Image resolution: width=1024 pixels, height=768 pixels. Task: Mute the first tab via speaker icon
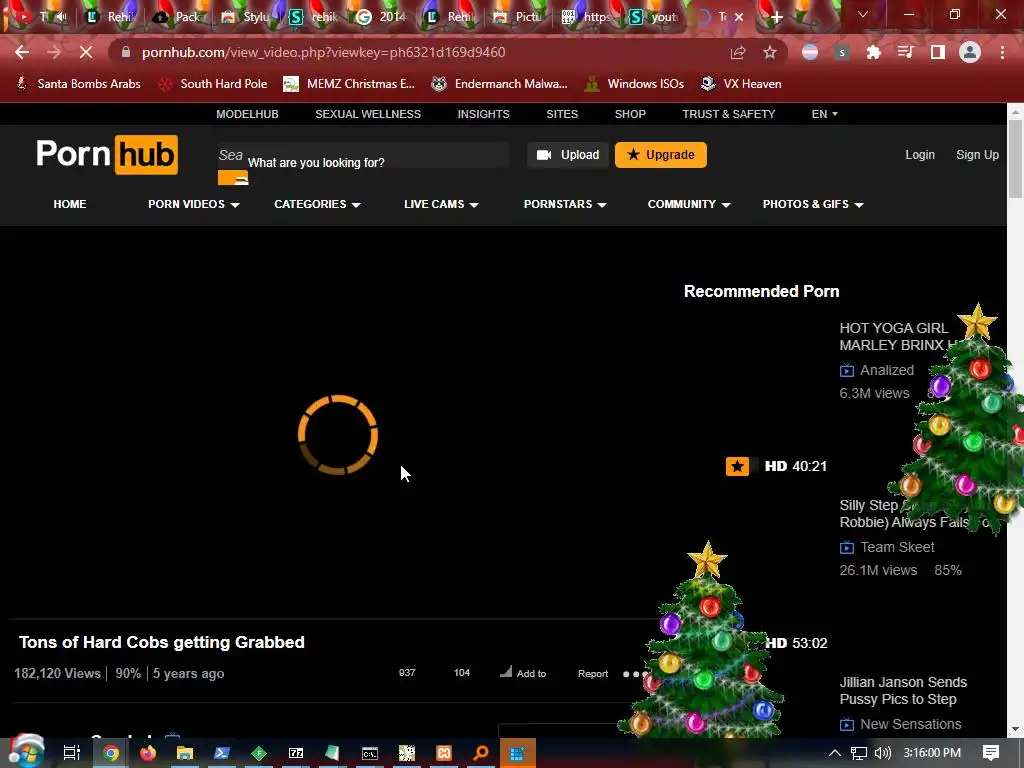click(61, 17)
